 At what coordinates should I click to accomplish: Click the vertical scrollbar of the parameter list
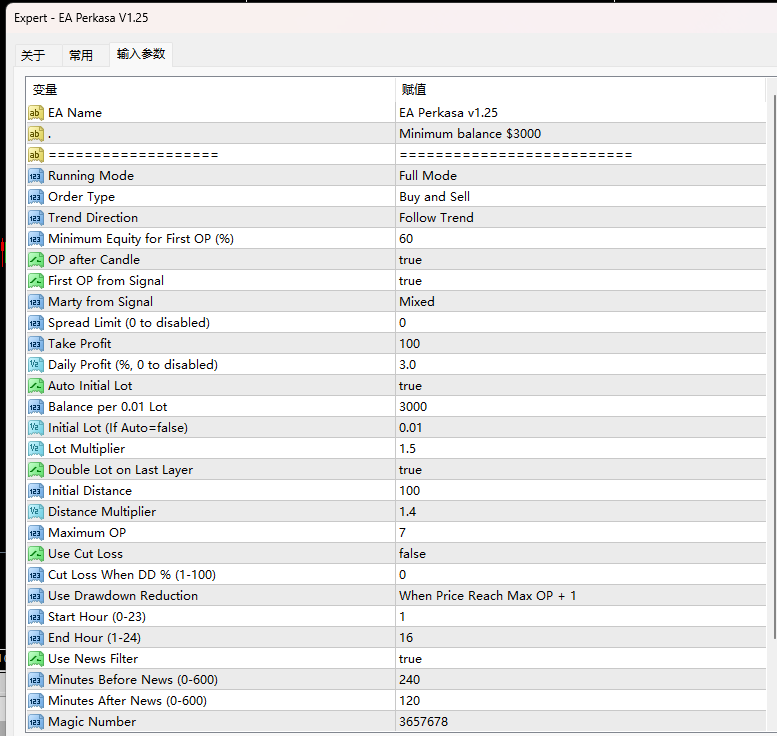click(x=774, y=367)
